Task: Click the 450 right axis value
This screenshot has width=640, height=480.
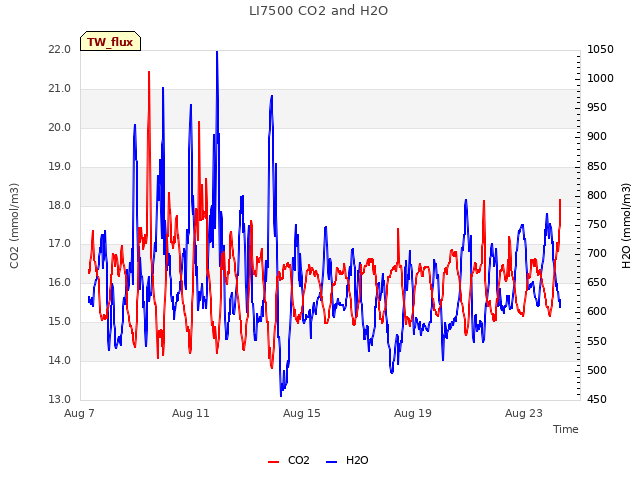Action: point(597,399)
